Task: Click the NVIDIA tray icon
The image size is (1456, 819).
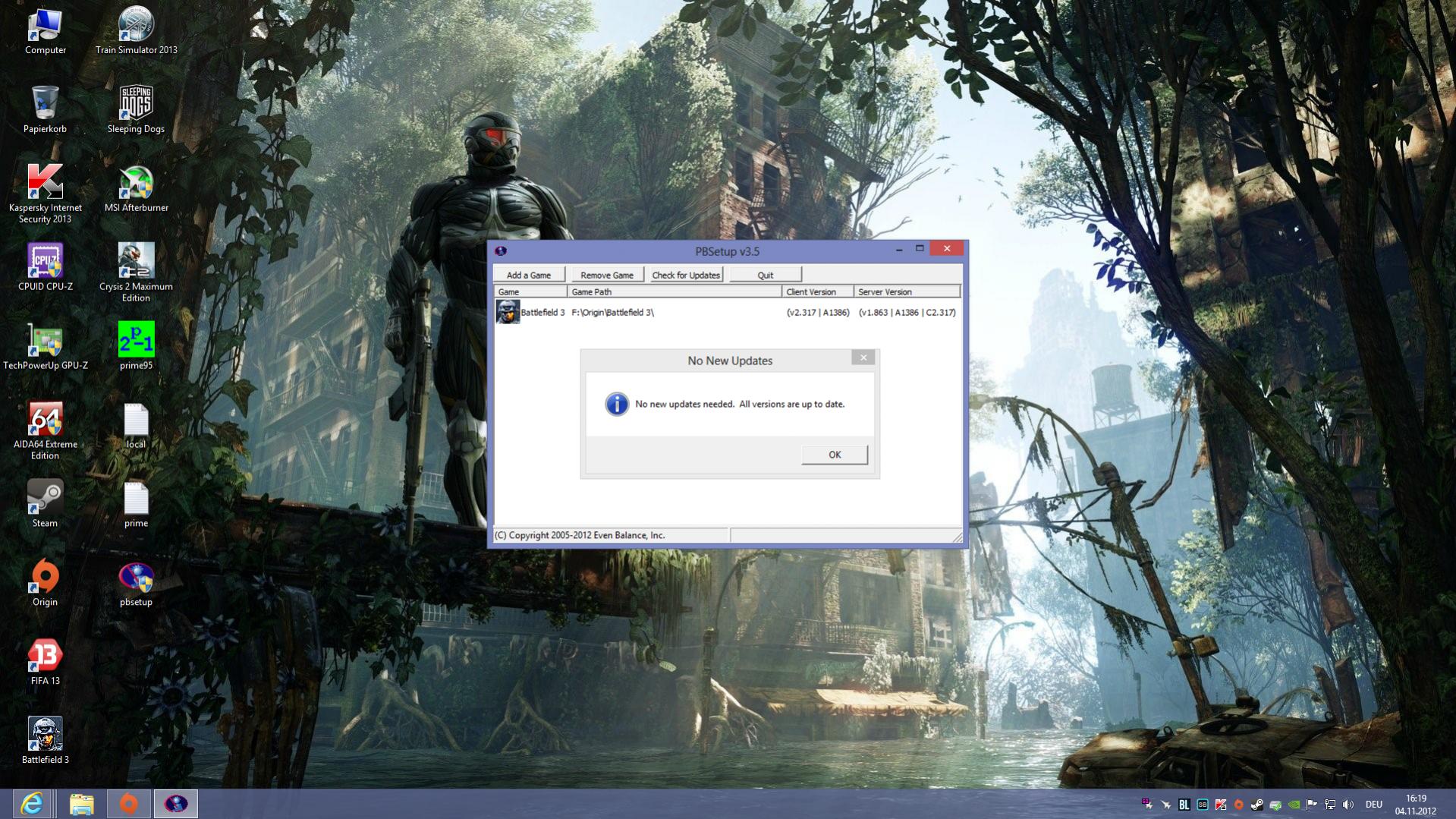Action: [x=1294, y=805]
